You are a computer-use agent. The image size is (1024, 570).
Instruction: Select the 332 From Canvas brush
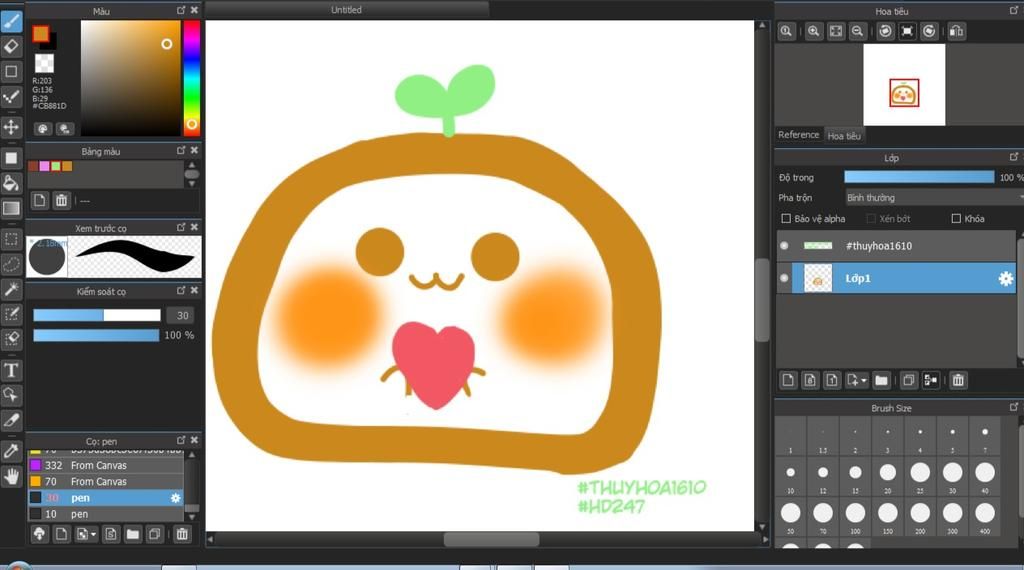tap(106, 465)
